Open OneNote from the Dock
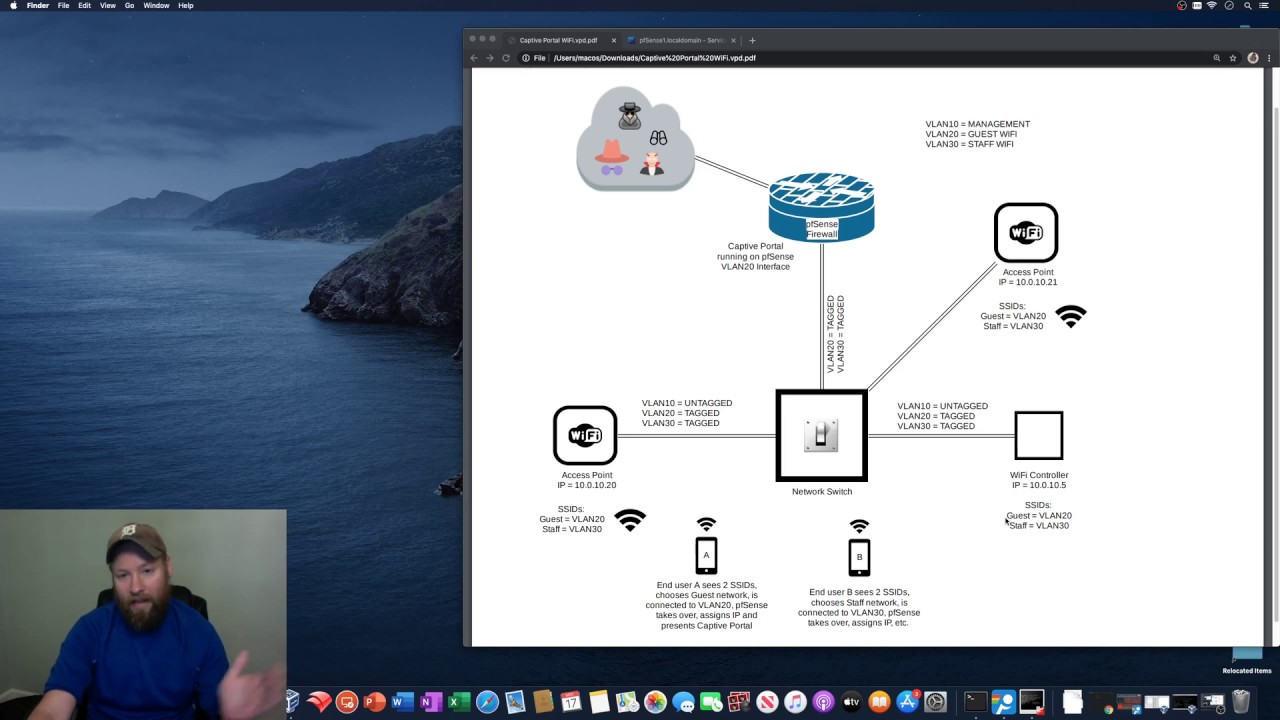The image size is (1280, 720). [431, 702]
